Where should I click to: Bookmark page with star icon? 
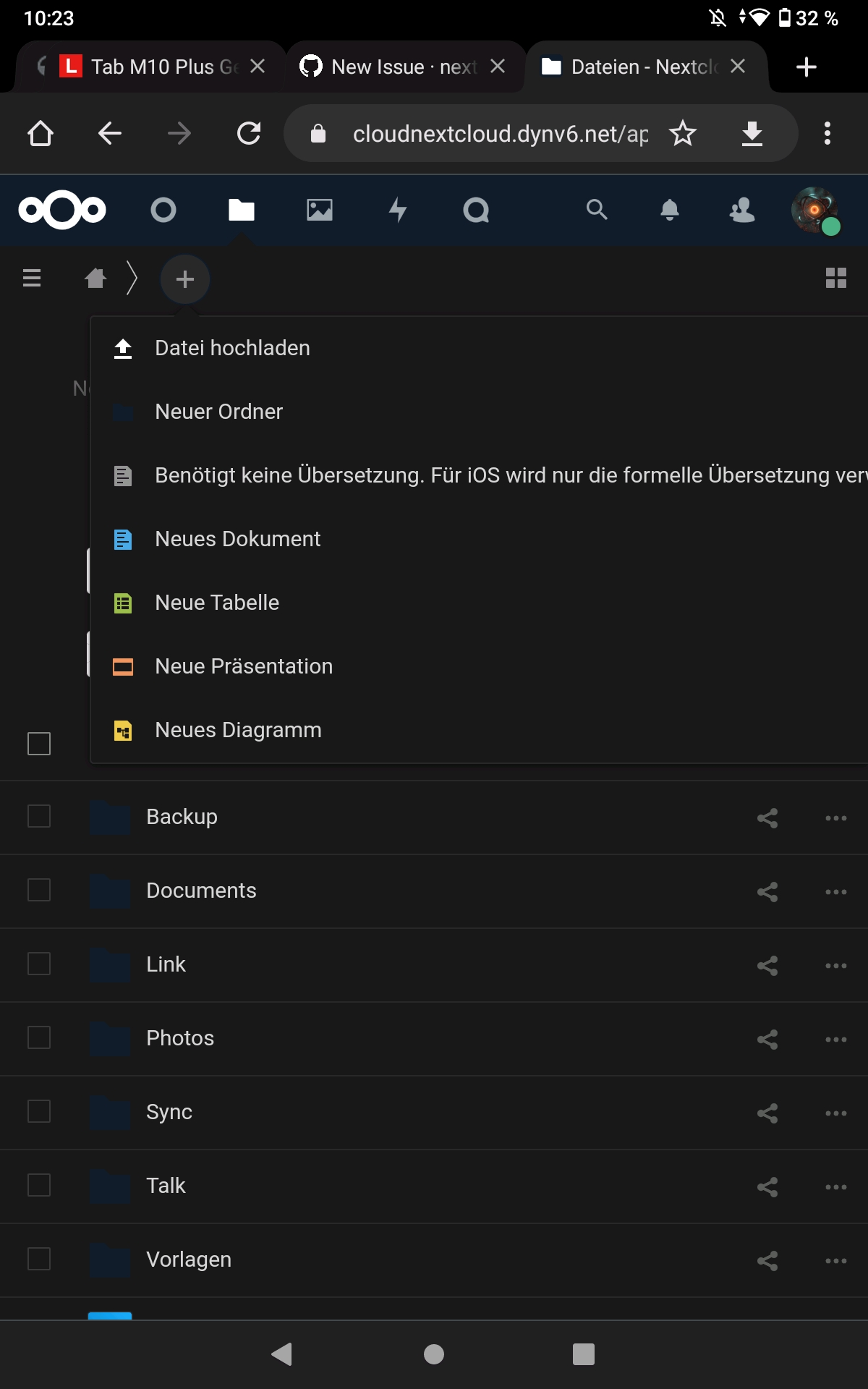point(683,133)
